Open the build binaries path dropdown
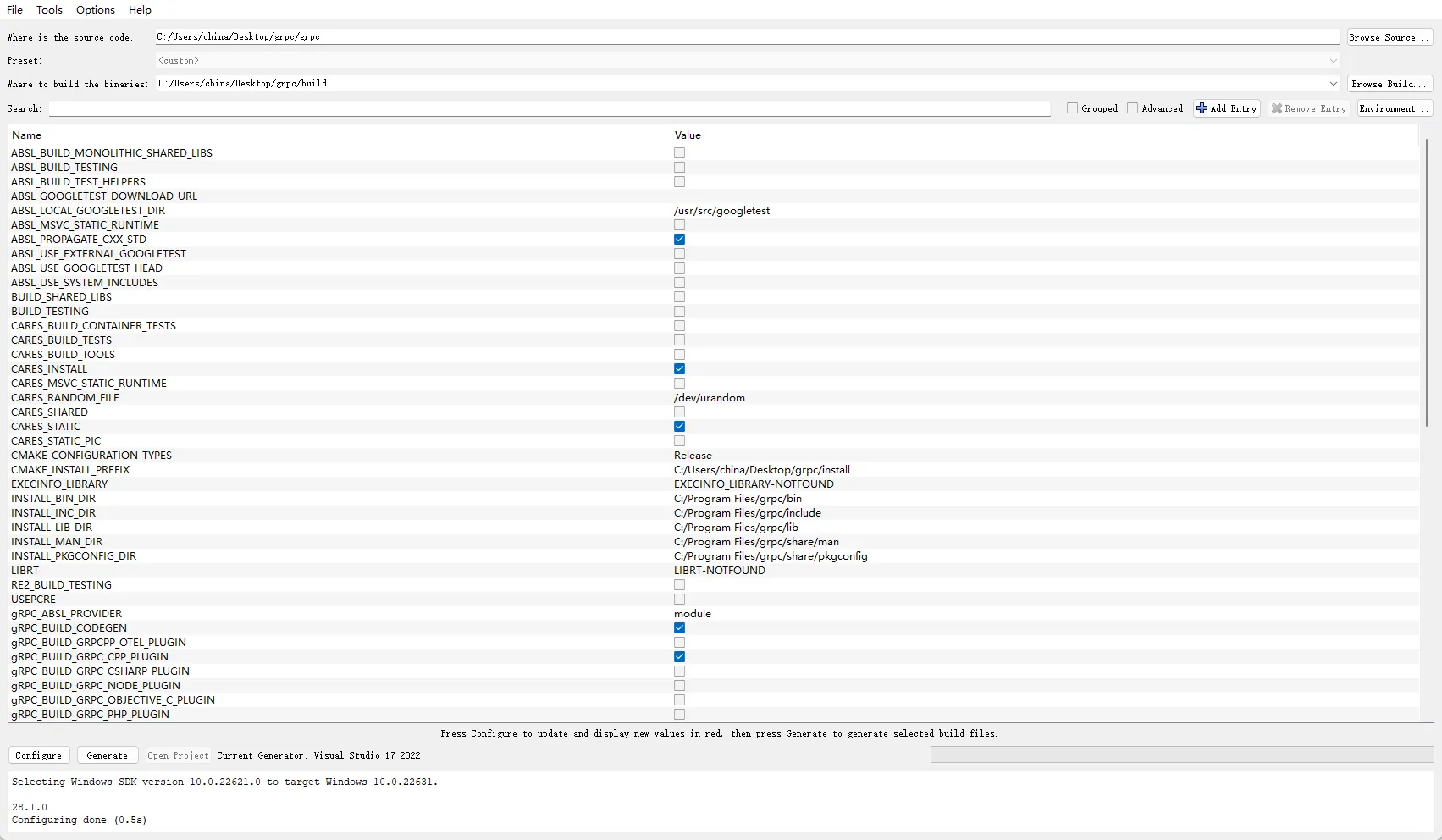The image size is (1442, 840). click(x=1334, y=84)
